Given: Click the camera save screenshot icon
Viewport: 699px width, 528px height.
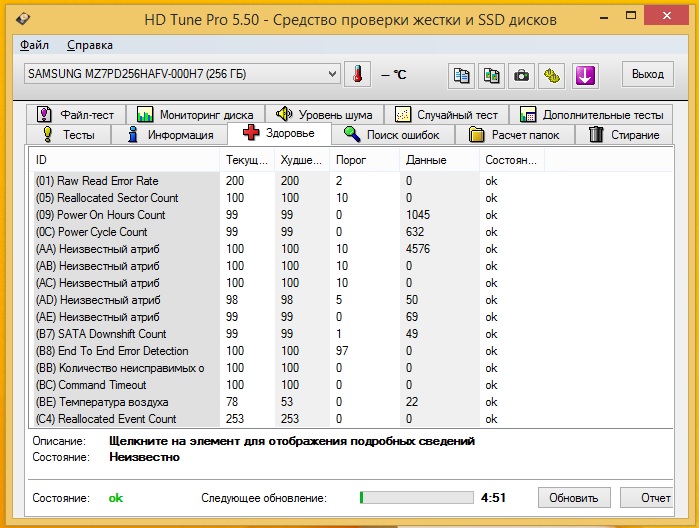Looking at the screenshot, I should [x=521, y=75].
